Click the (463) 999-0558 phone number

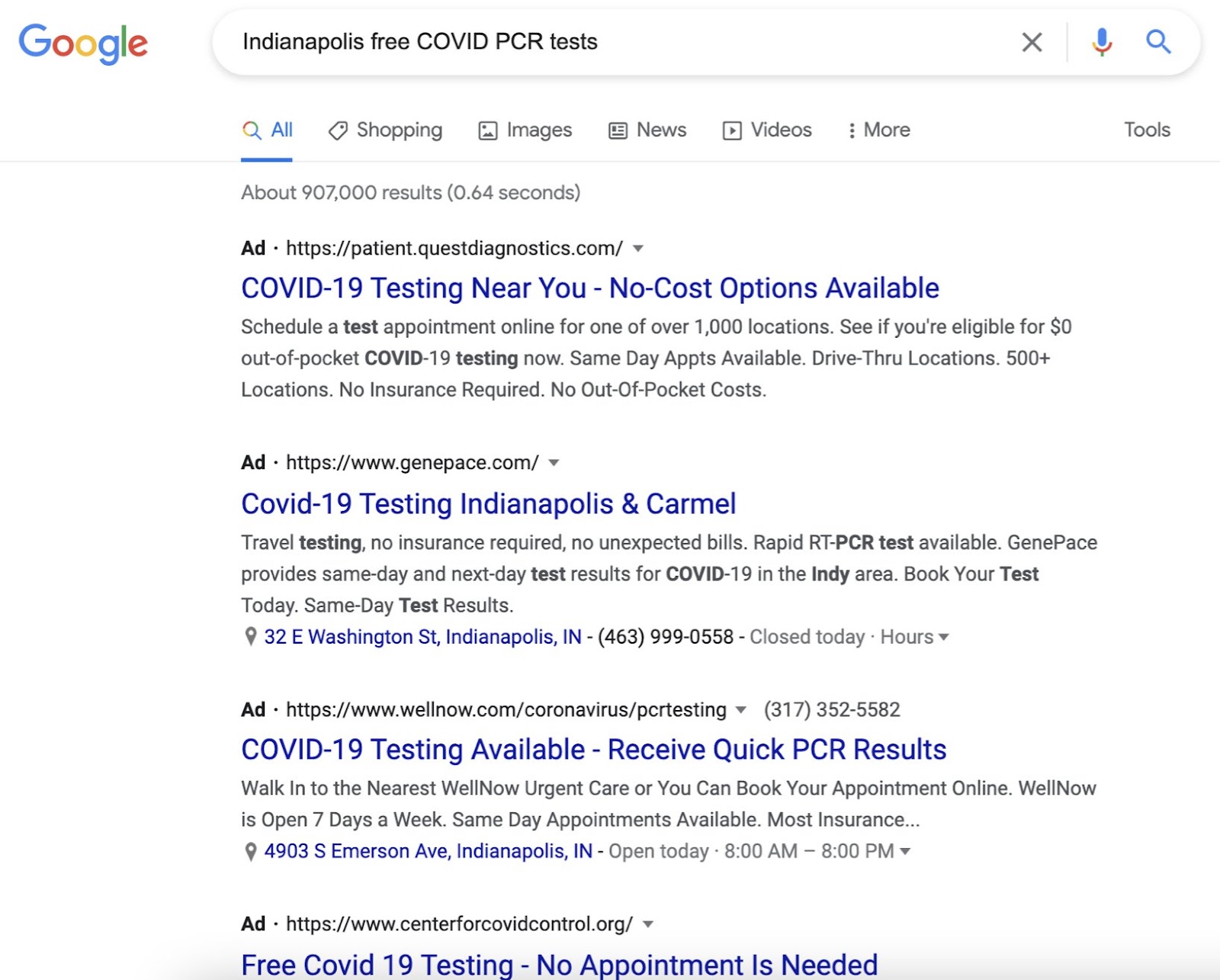[x=666, y=637]
